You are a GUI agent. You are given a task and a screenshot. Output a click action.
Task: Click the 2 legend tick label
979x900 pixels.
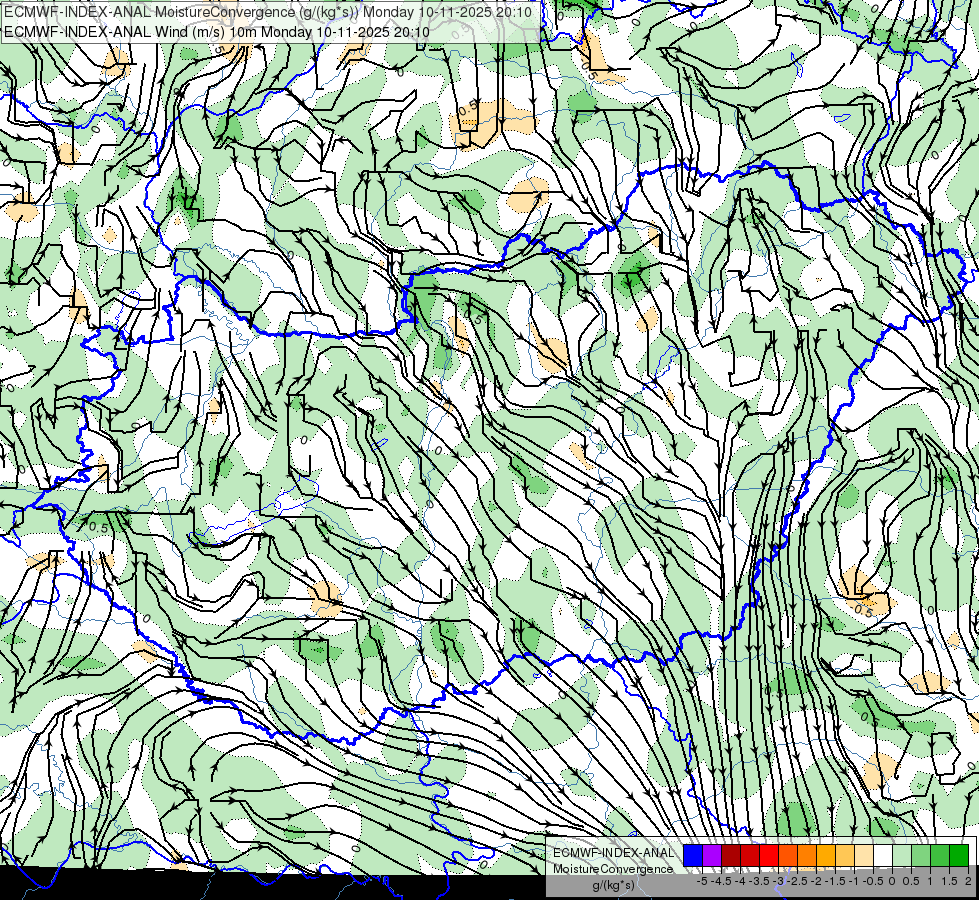(x=969, y=881)
